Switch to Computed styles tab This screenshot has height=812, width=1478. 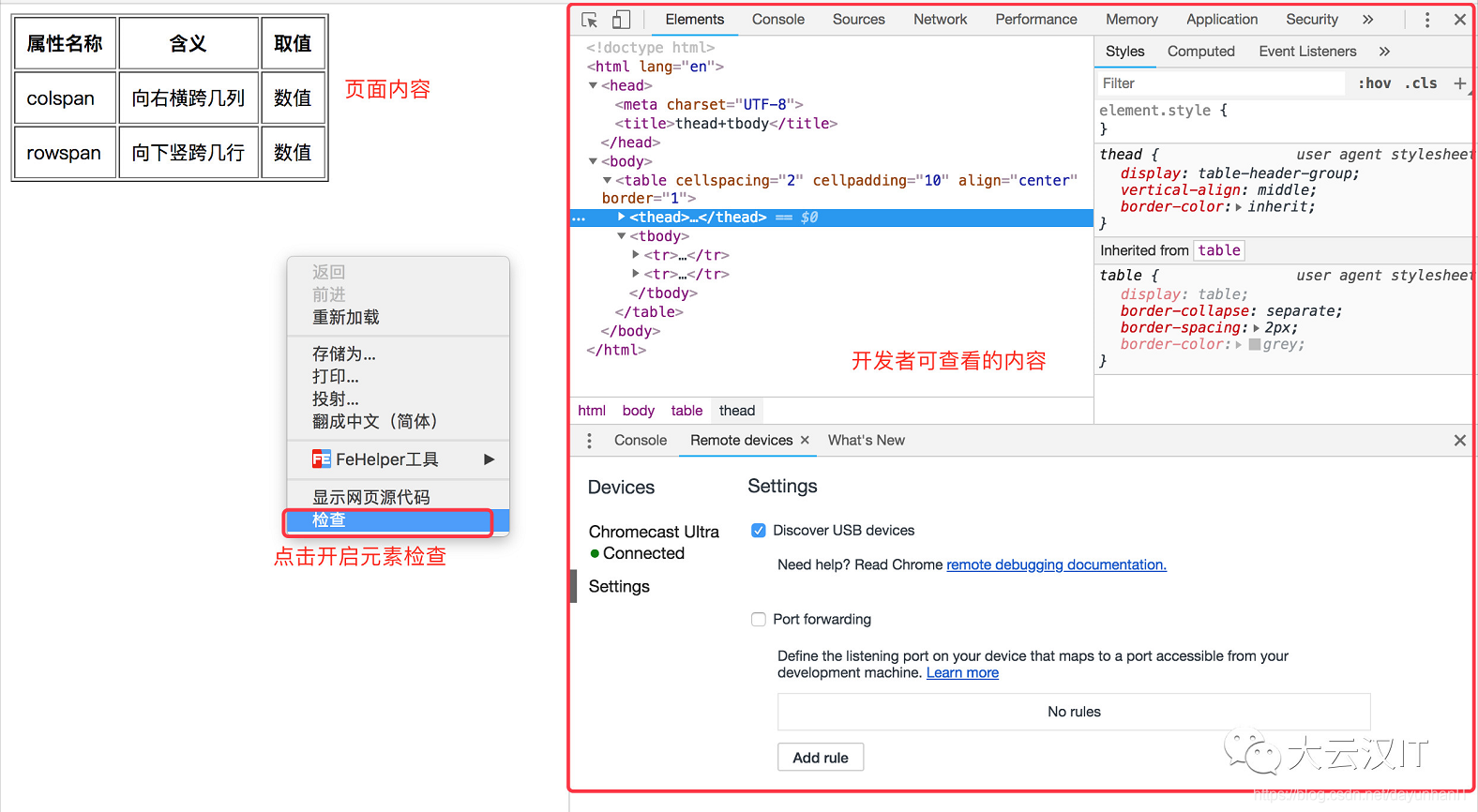coord(1200,52)
